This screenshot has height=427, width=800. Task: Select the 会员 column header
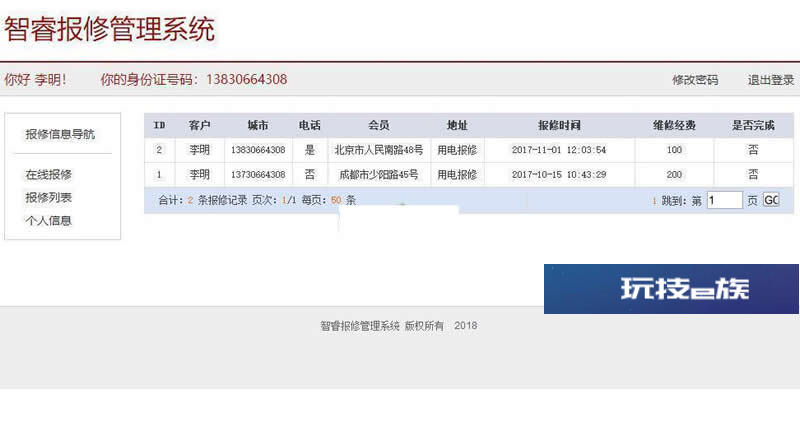(379, 125)
